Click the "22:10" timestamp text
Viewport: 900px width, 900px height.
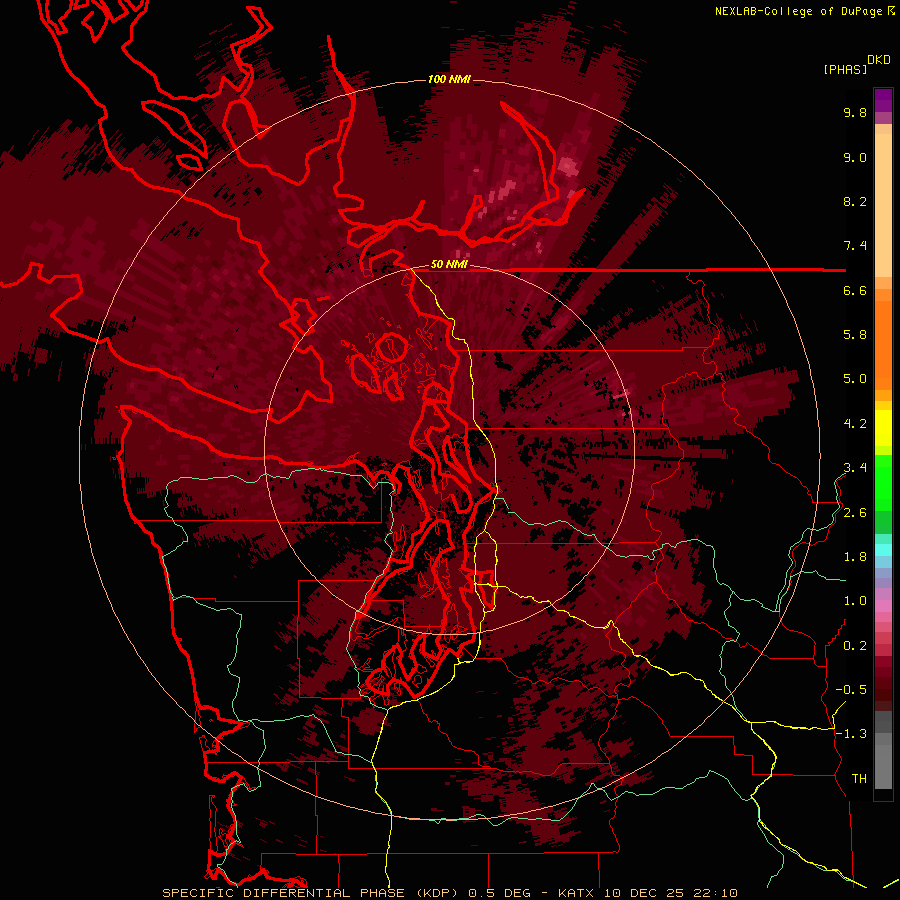pyautogui.click(x=715, y=893)
